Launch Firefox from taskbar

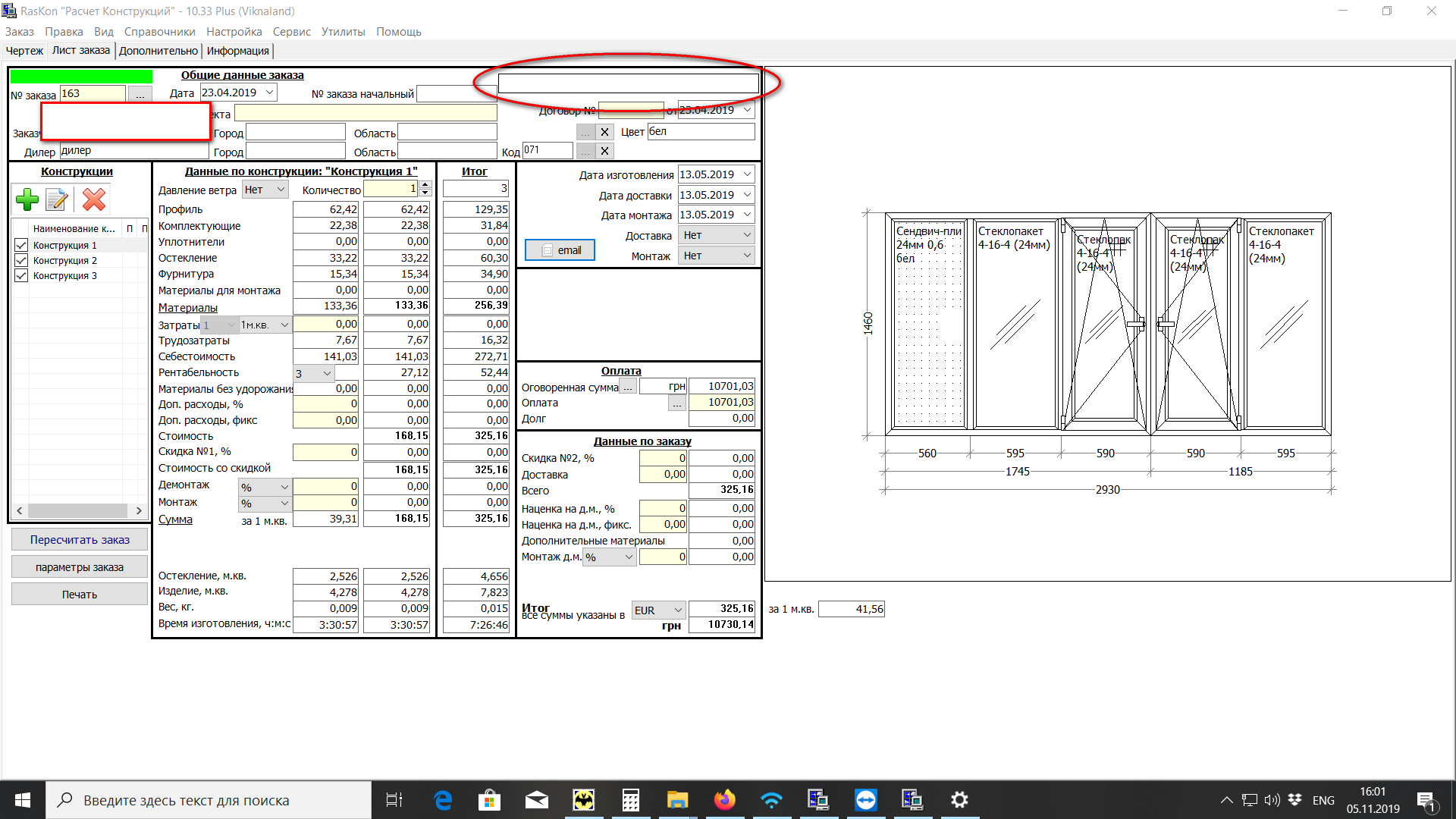tap(725, 800)
